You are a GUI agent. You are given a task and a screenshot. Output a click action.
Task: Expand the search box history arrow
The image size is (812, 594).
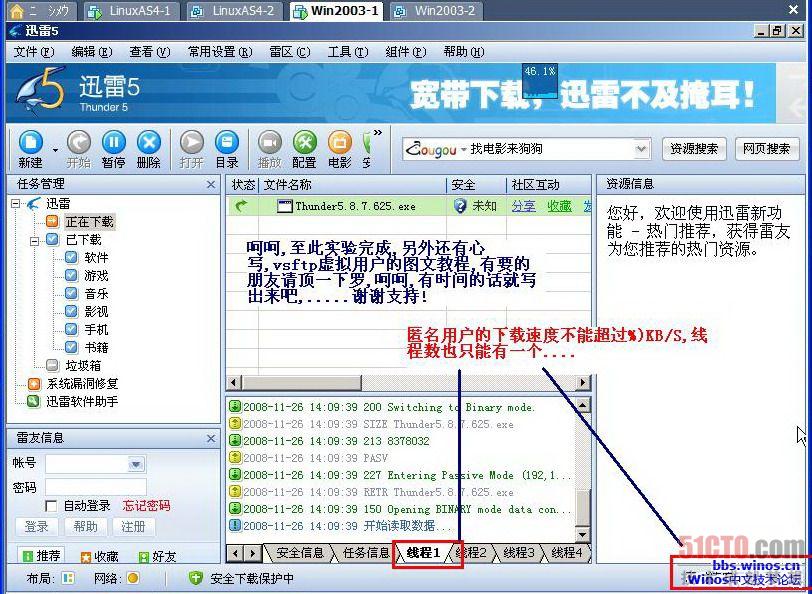(x=641, y=149)
